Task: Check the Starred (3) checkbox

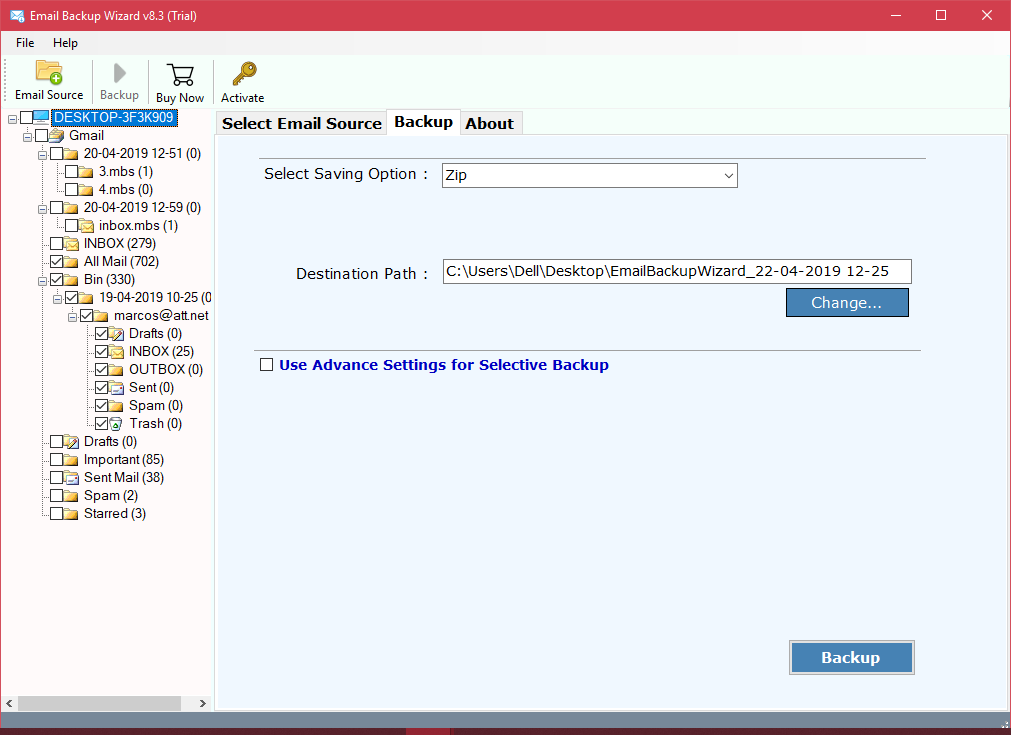Action: tap(57, 514)
